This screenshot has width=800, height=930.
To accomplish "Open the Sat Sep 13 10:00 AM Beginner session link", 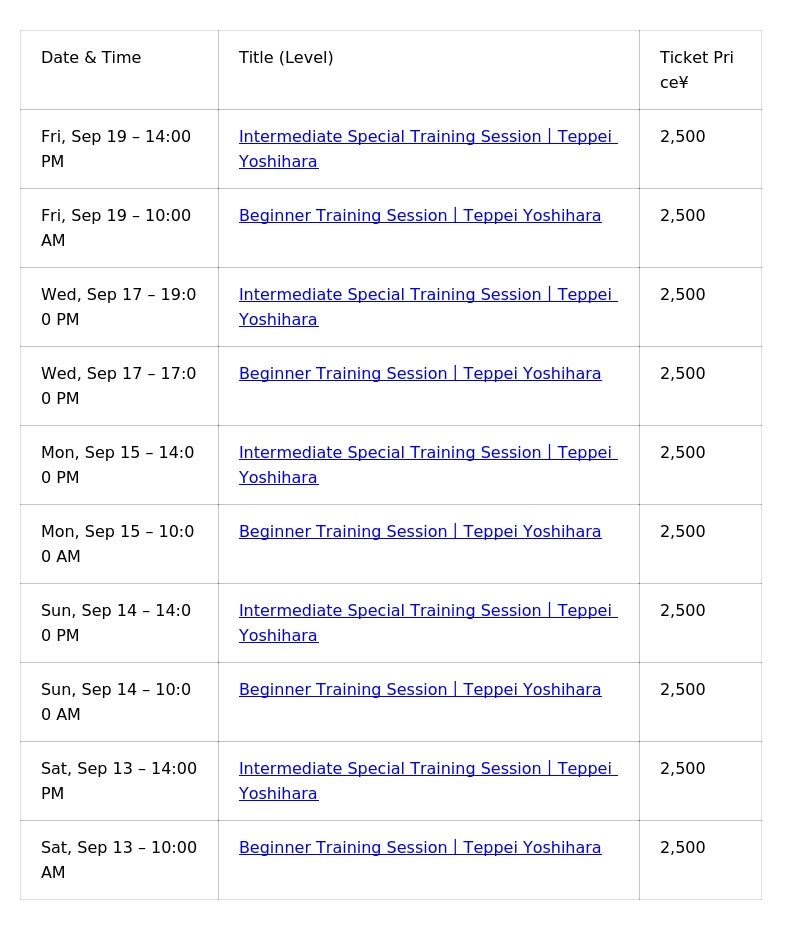I will click(420, 848).
